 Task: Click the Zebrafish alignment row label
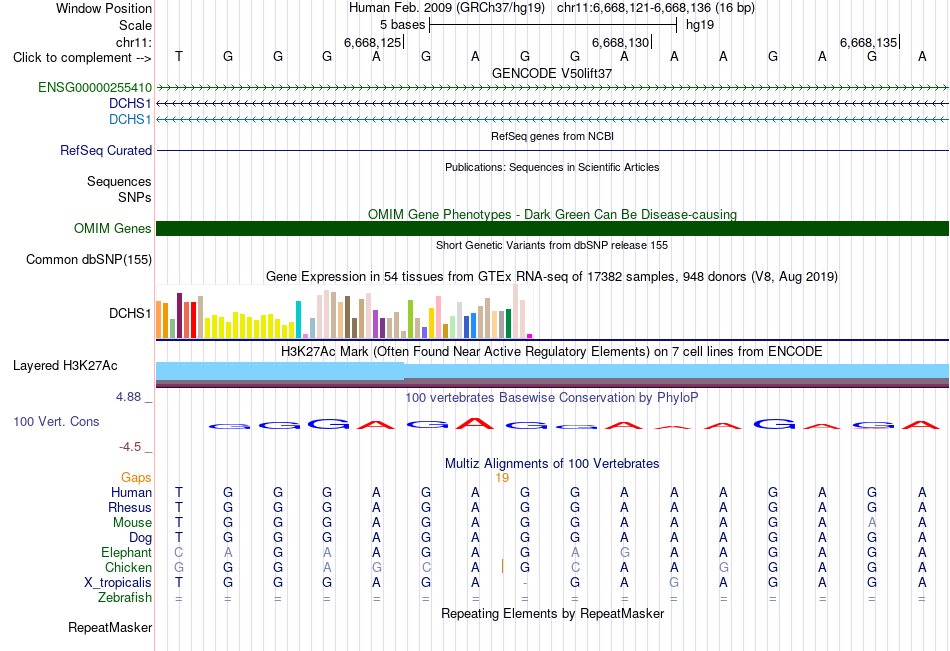pyautogui.click(x=125, y=597)
